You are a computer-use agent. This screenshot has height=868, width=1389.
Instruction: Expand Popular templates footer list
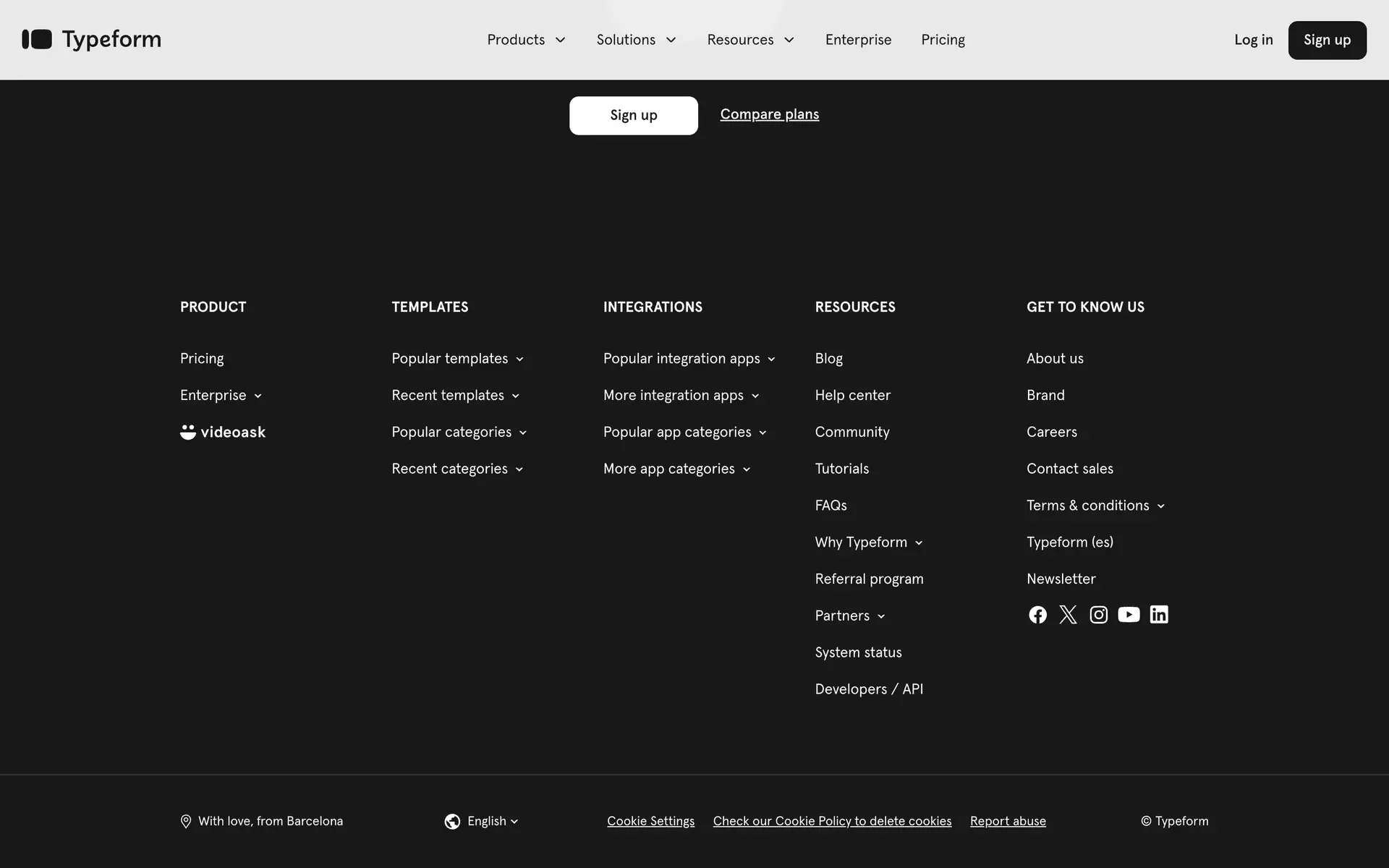pyautogui.click(x=457, y=359)
